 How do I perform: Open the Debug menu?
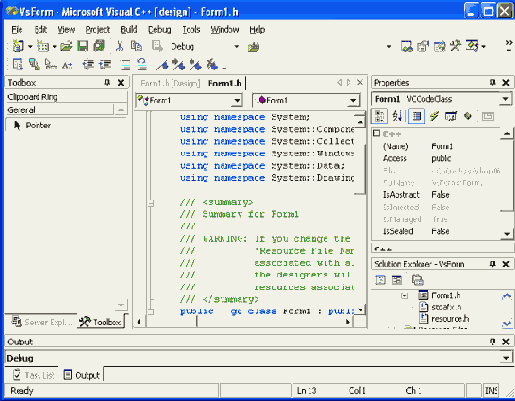pos(159,30)
